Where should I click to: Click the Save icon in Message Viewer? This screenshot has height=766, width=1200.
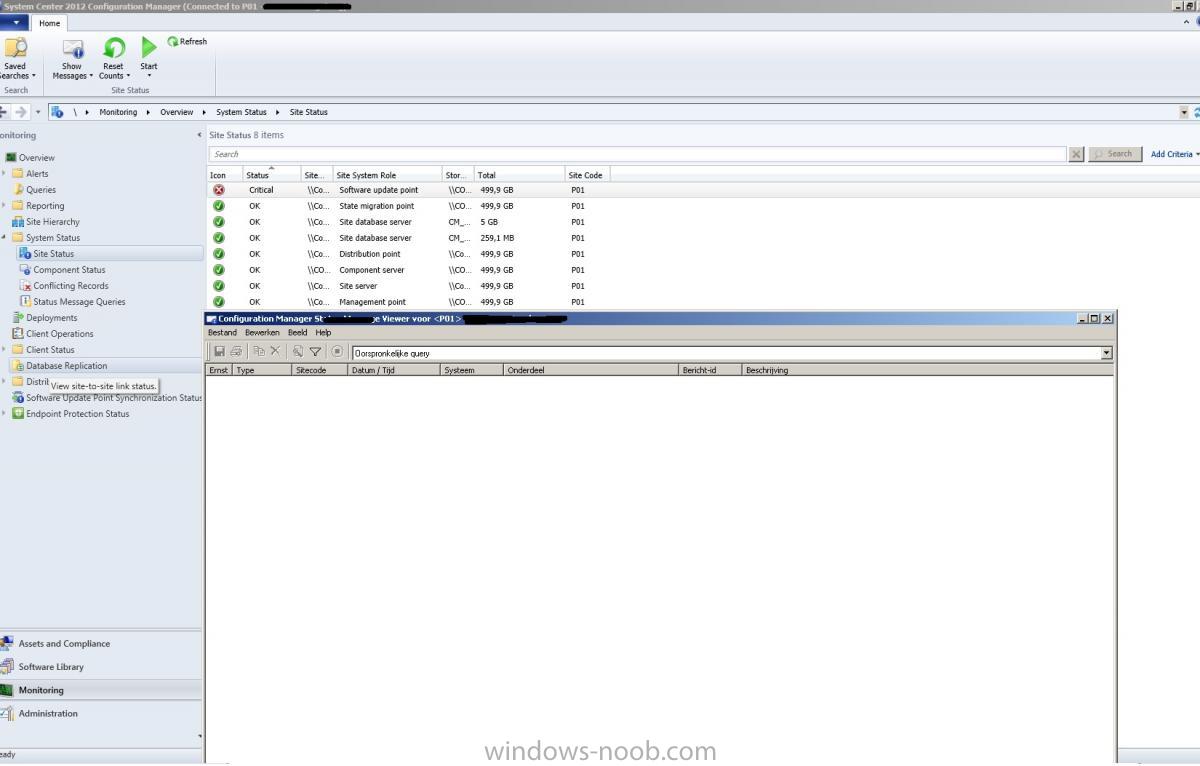(219, 352)
